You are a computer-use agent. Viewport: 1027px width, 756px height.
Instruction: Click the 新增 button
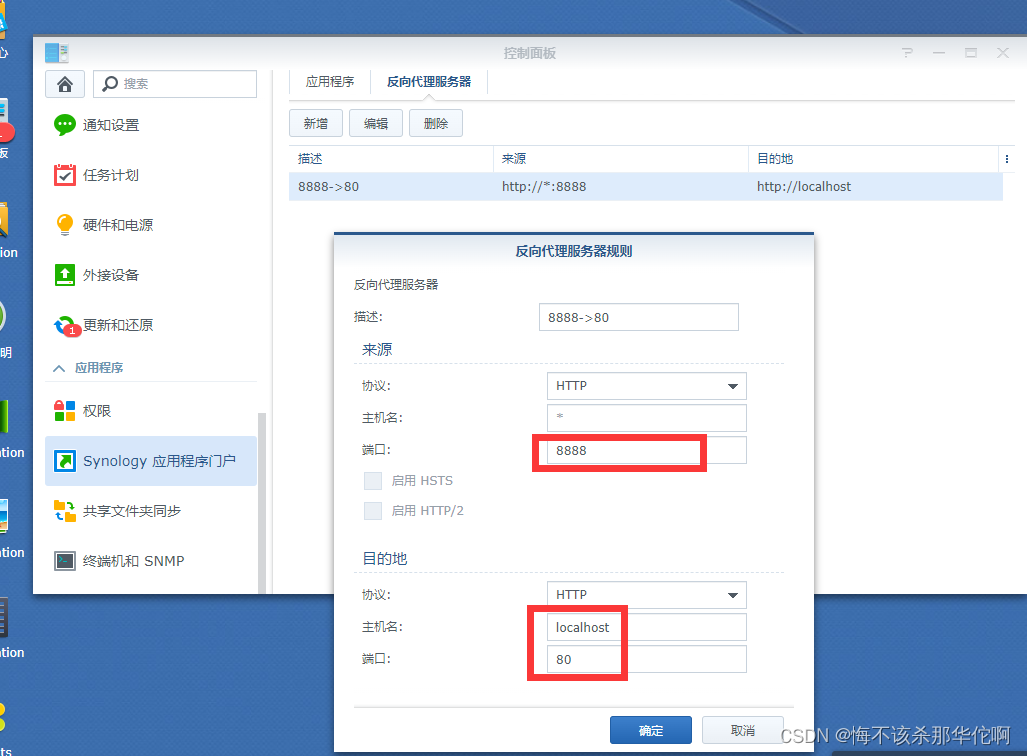pyautogui.click(x=316, y=123)
